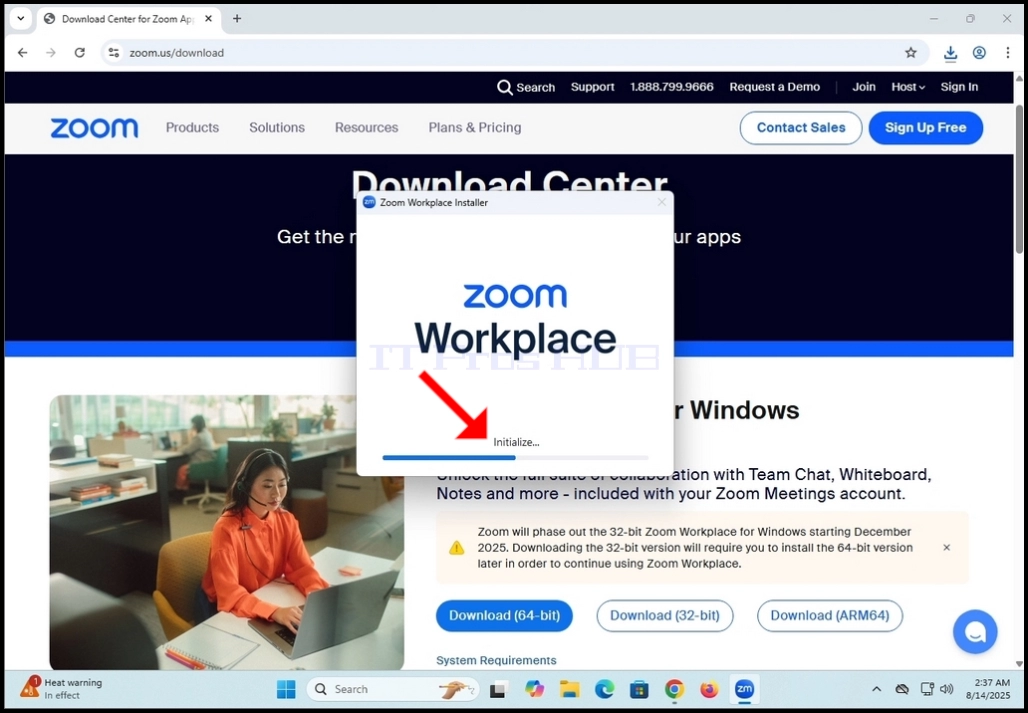Select the Download Center for Zoom tab
Image resolution: width=1028 pixels, height=713 pixels.
click(x=128, y=18)
